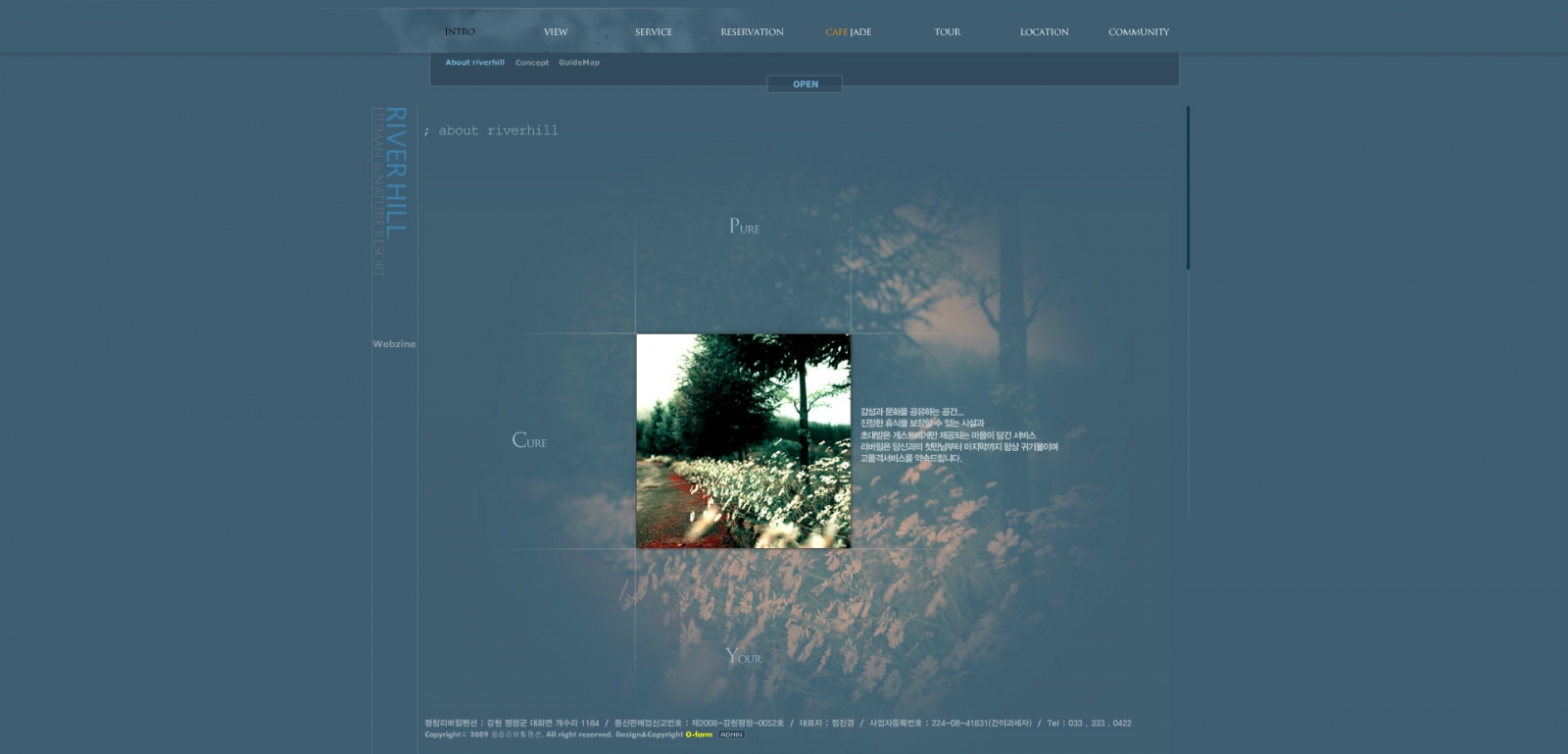Expand the panel with the OPEN button
Screen dimensions: 1568x754
click(x=805, y=84)
